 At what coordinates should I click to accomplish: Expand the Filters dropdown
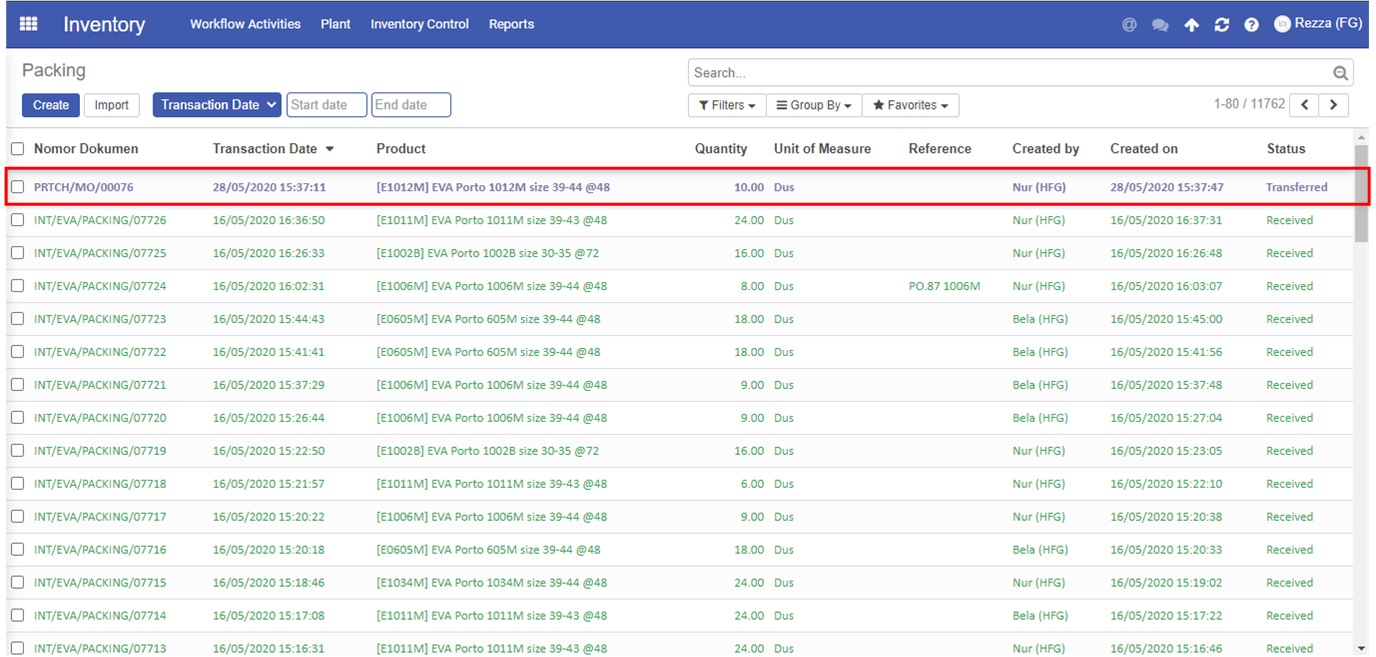727,105
